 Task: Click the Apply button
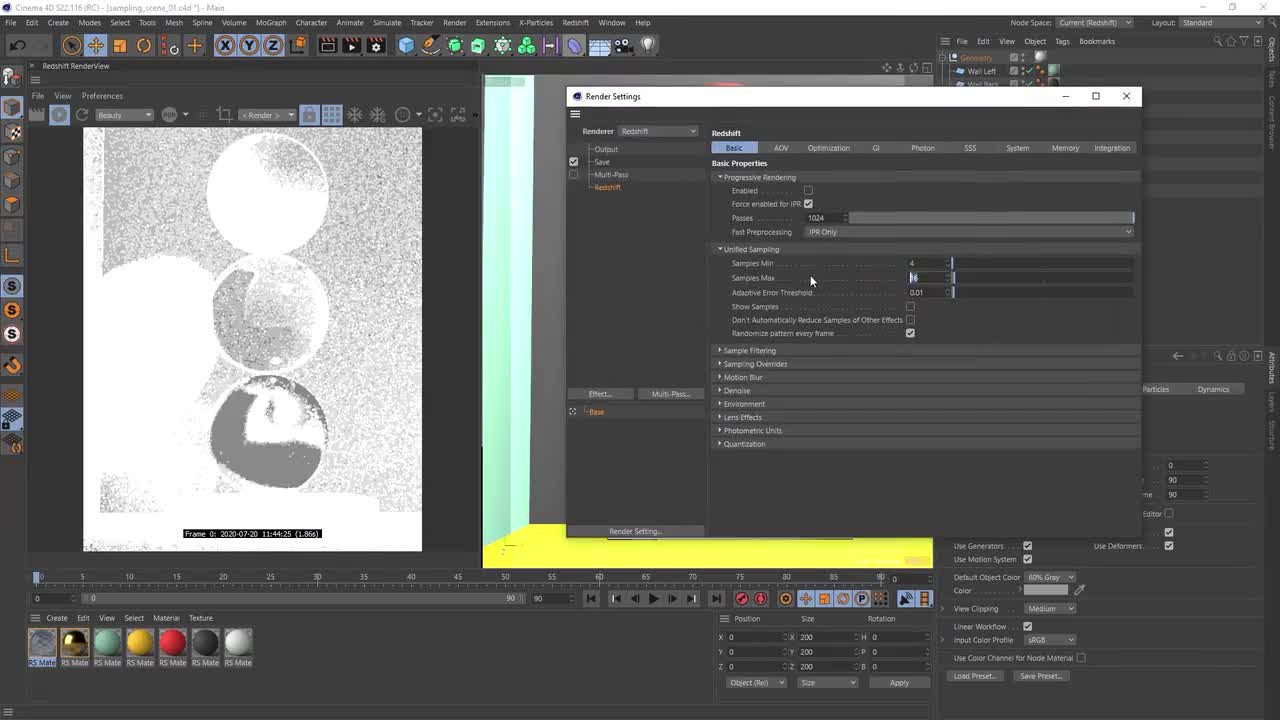(x=899, y=683)
